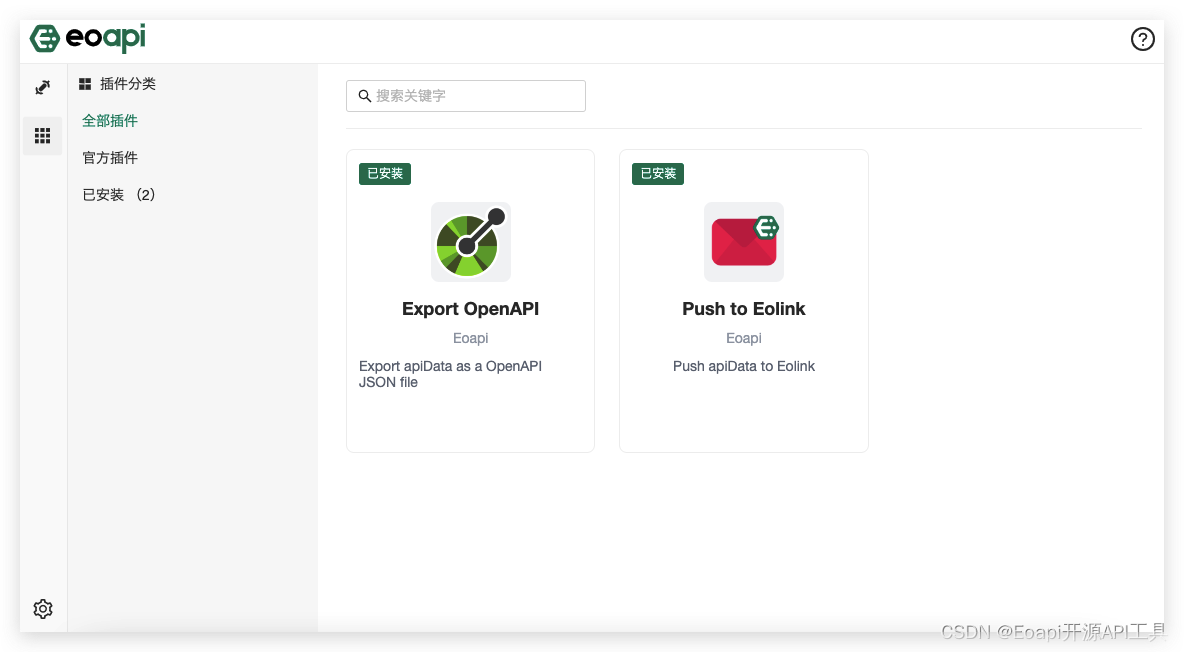Select the plugin grid sidebar icon
Viewport: 1184px width, 652px height.
(x=42, y=136)
